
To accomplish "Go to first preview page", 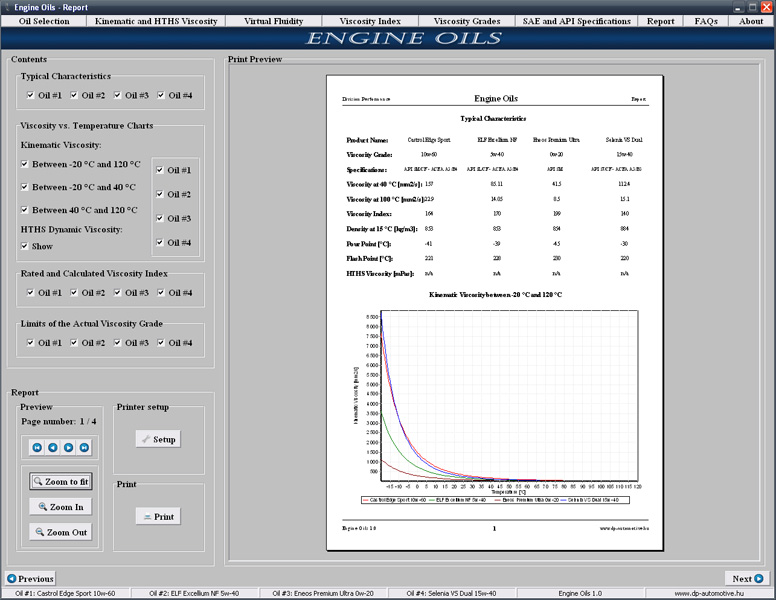I will 37,448.
